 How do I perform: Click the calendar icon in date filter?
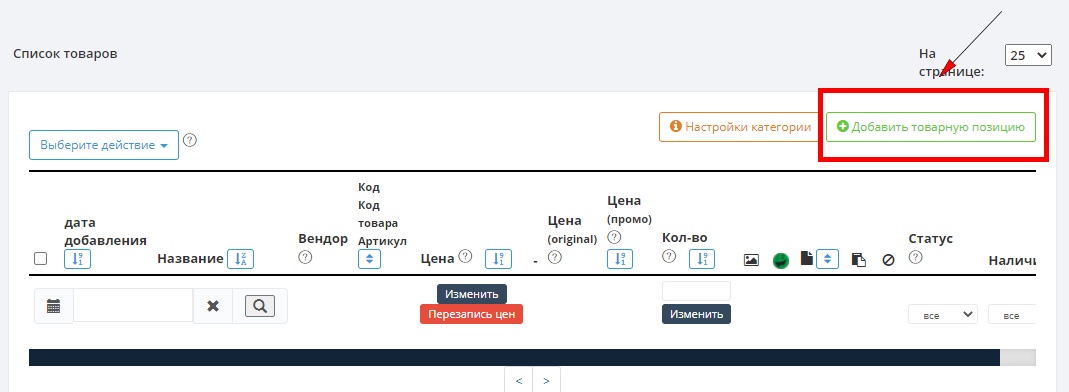[x=54, y=306]
